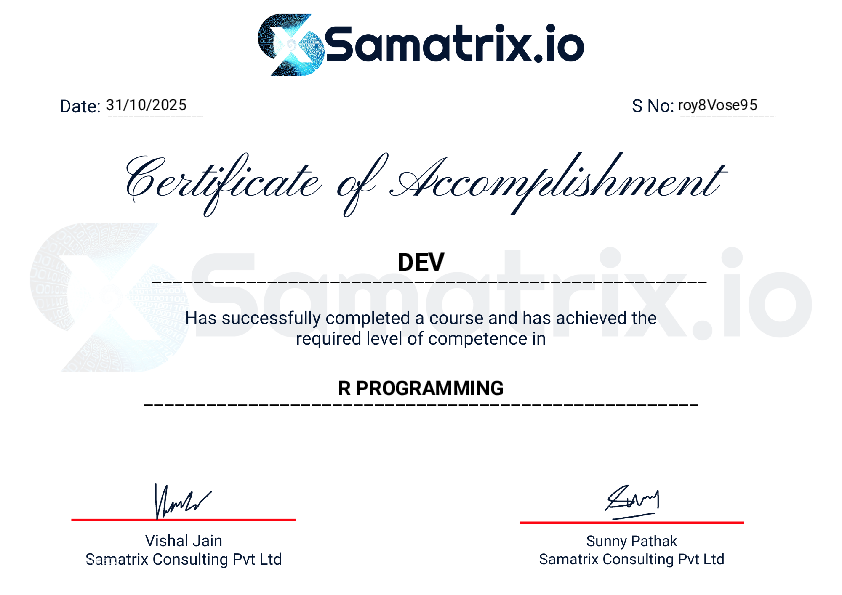The height and width of the screenshot is (595, 842).
Task: Click the 'Certificate of Accomplishment' heading
Action: point(426,184)
